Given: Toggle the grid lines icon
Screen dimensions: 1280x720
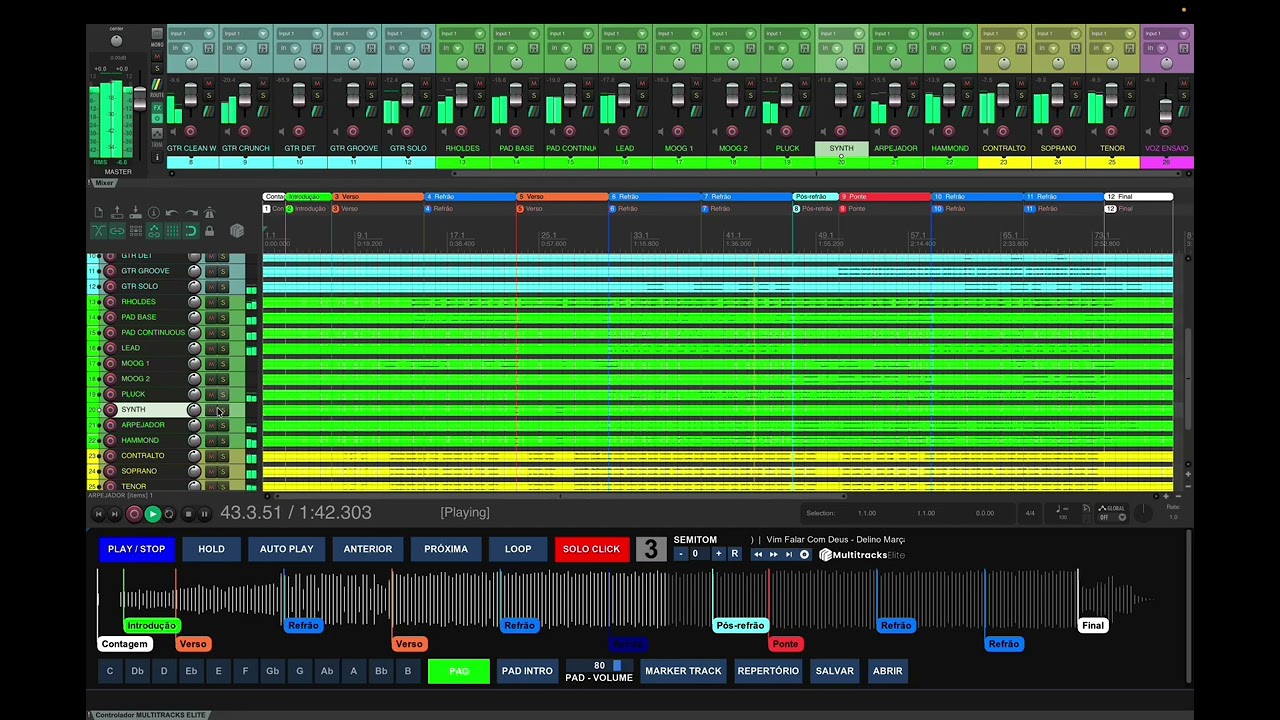Looking at the screenshot, I should coord(172,231).
